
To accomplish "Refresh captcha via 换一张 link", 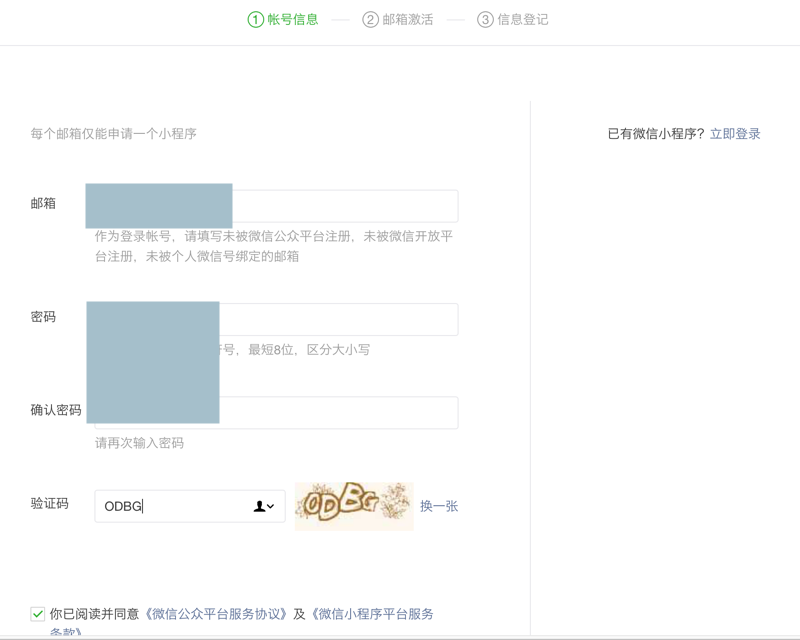I will pos(439,506).
